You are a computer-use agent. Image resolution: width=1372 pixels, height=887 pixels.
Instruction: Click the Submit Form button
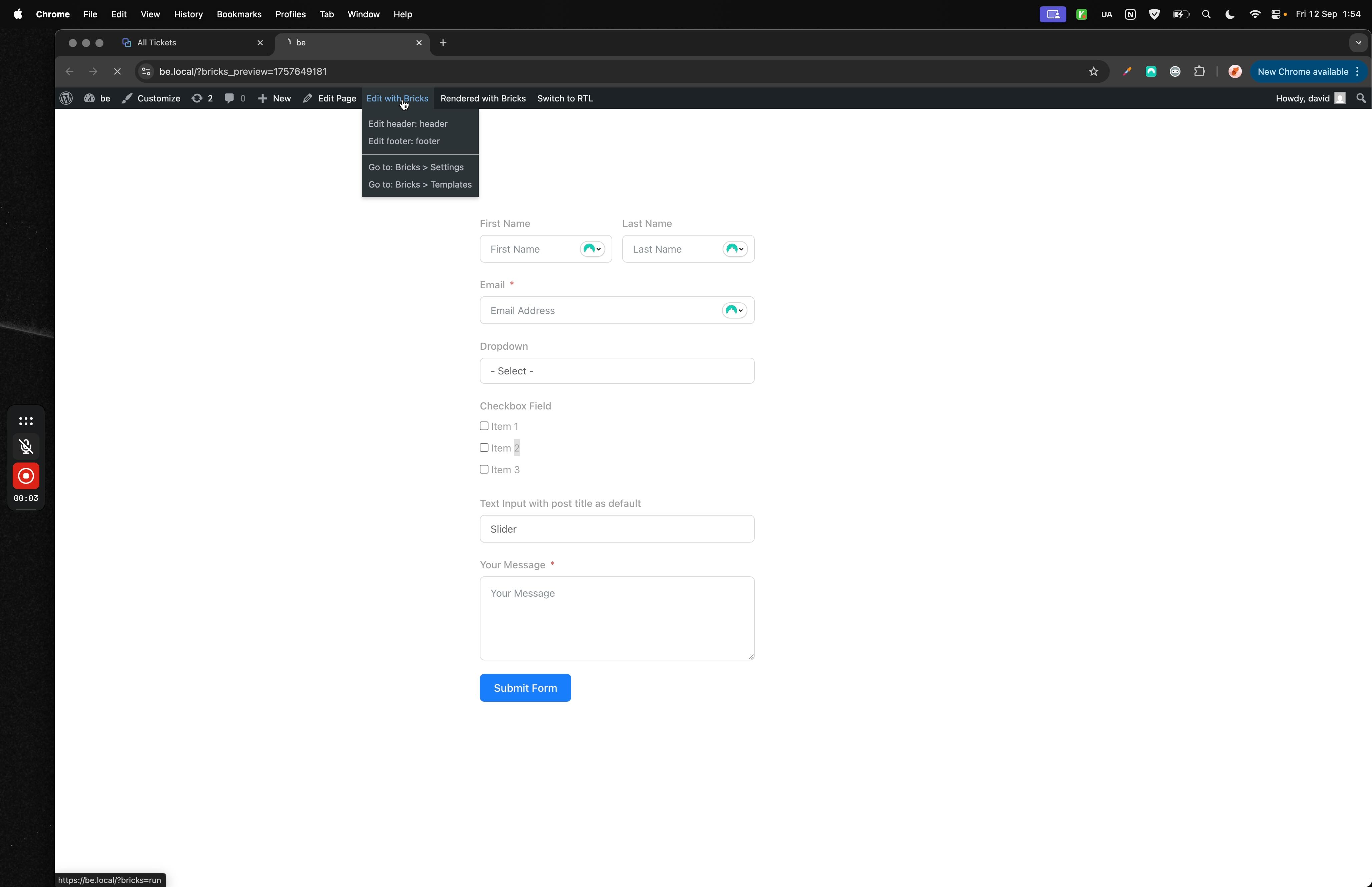[525, 688]
